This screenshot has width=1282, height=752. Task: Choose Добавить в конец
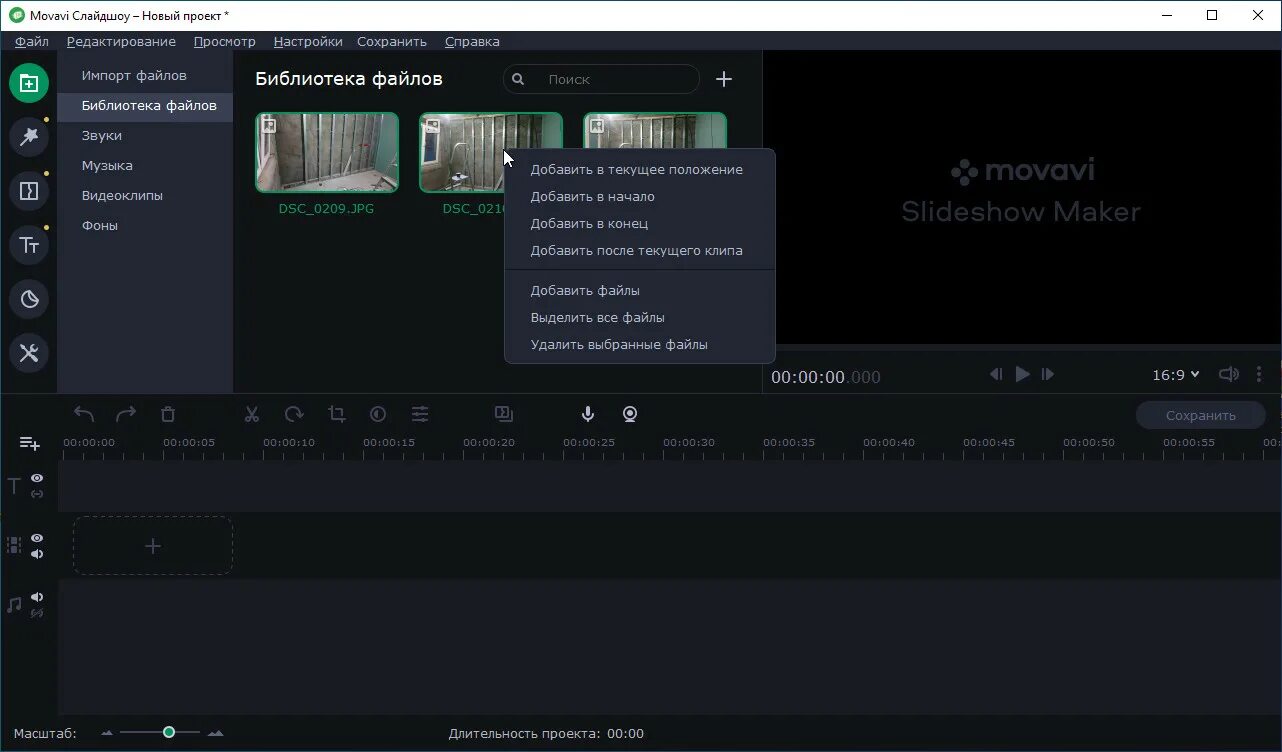pos(640,223)
